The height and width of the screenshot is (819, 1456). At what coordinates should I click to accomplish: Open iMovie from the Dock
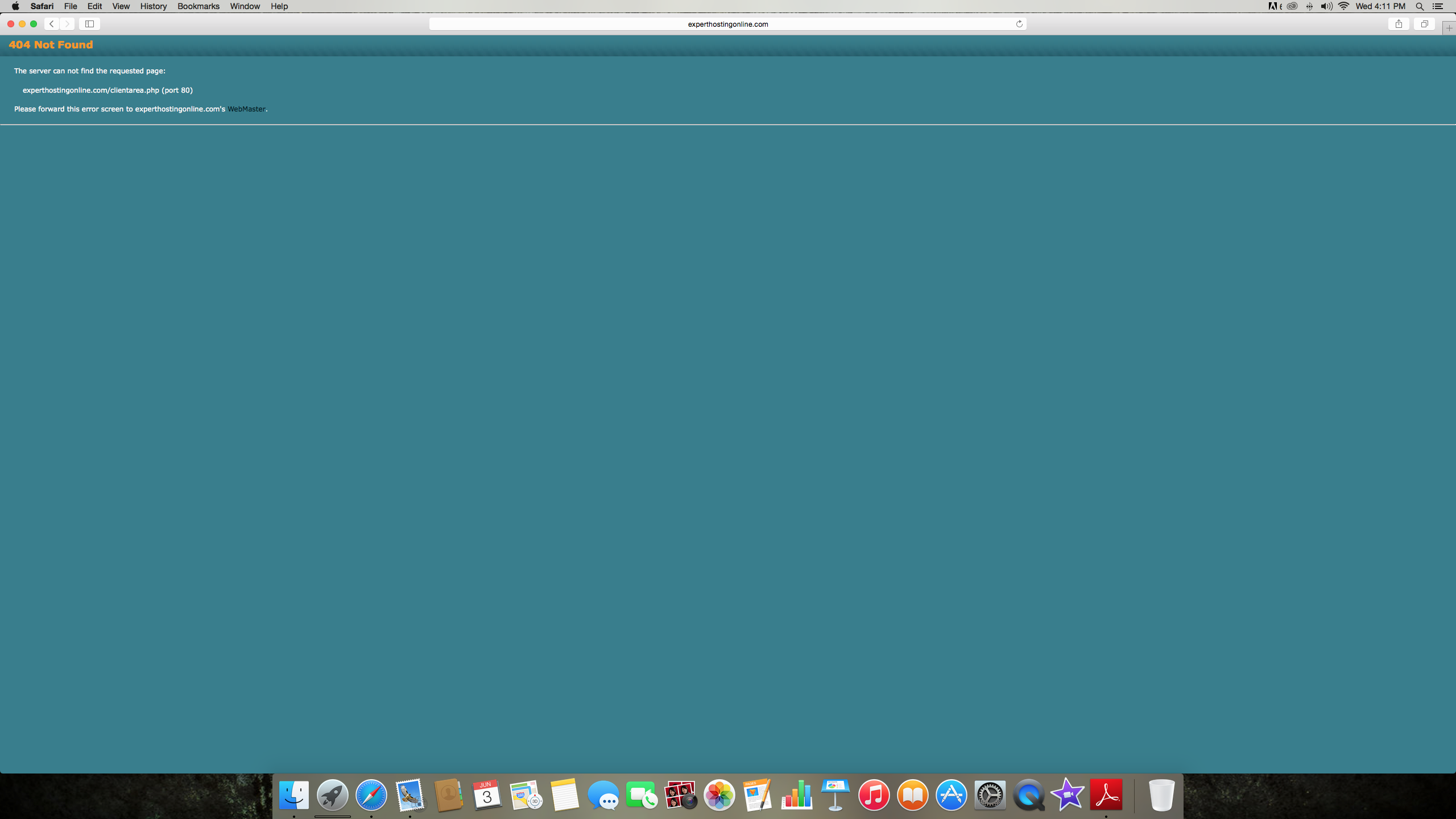pos(1068,795)
